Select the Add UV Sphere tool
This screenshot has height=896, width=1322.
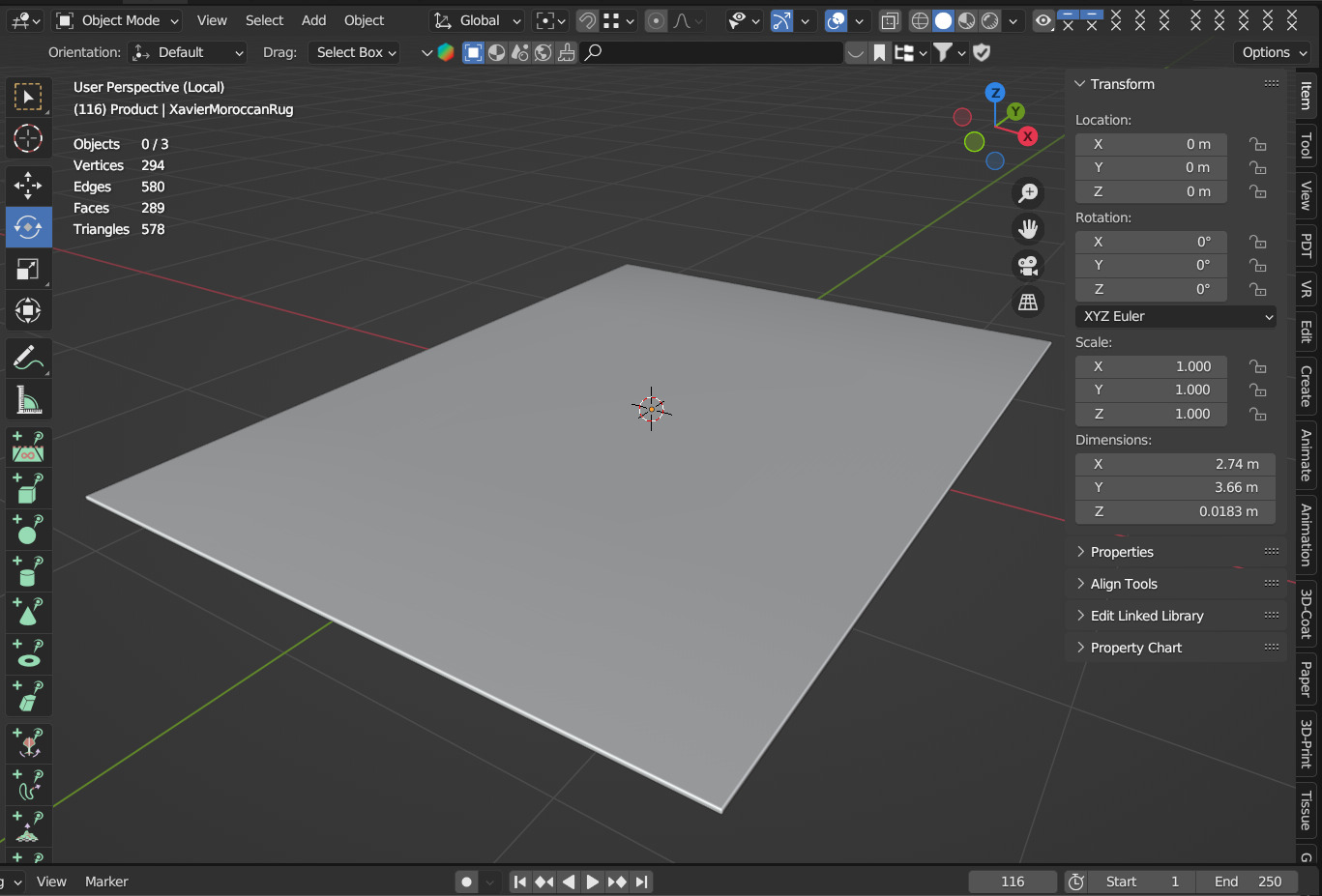tap(28, 531)
